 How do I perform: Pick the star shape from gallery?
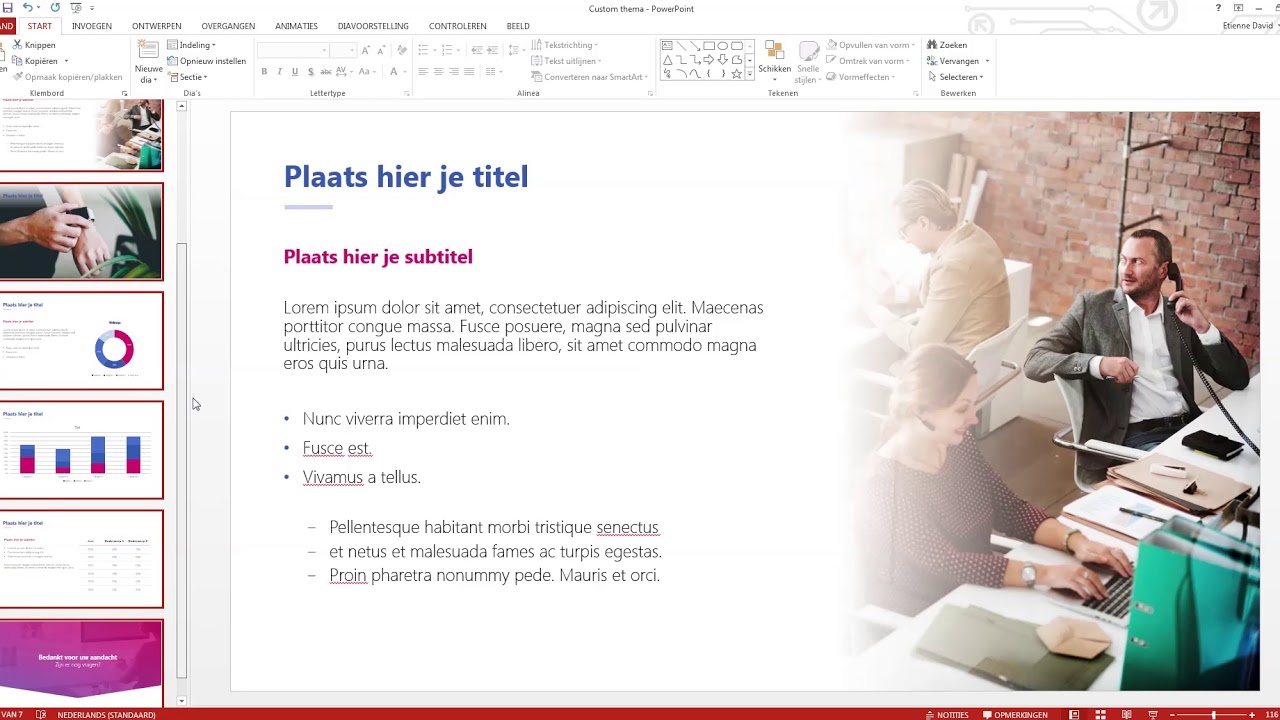(736, 74)
